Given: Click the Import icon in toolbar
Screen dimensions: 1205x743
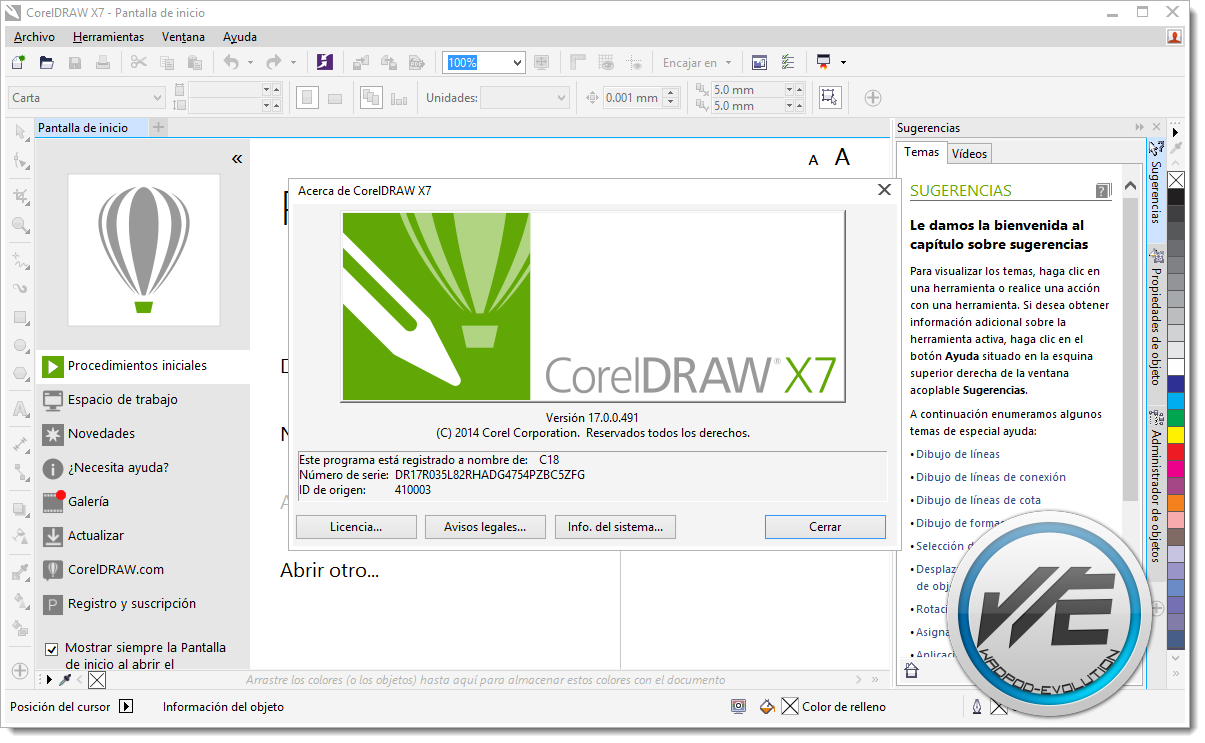Looking at the screenshot, I should pyautogui.click(x=360, y=62).
